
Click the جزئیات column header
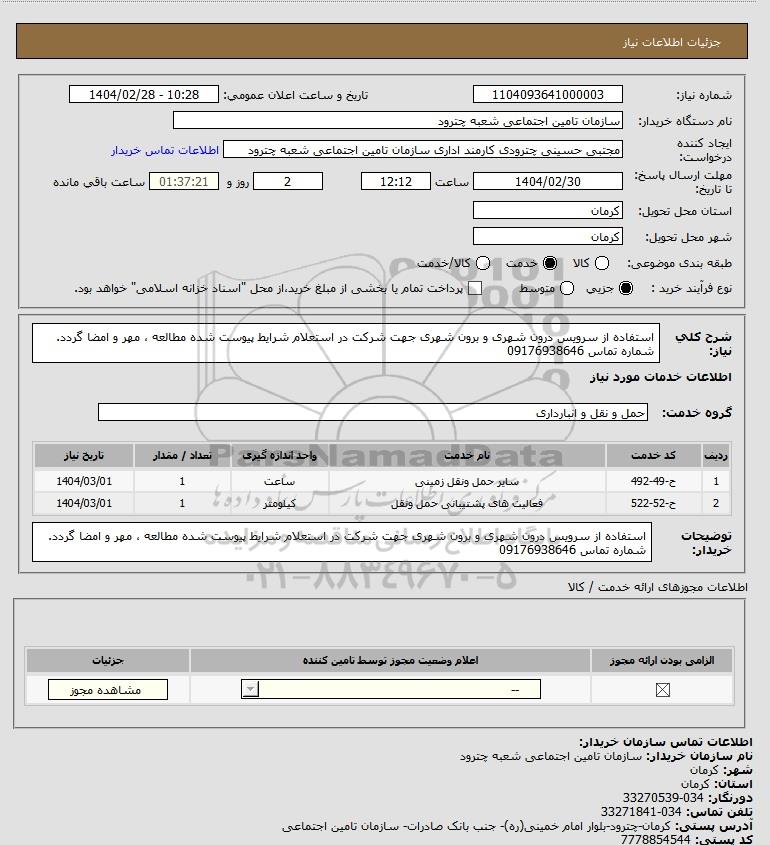(x=108, y=660)
